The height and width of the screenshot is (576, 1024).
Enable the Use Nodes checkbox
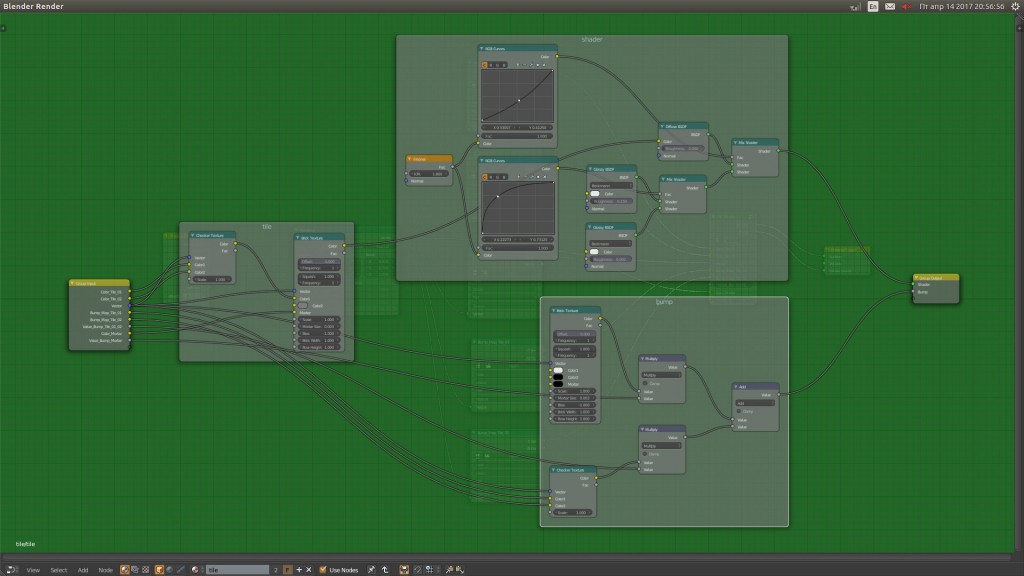(x=322, y=568)
